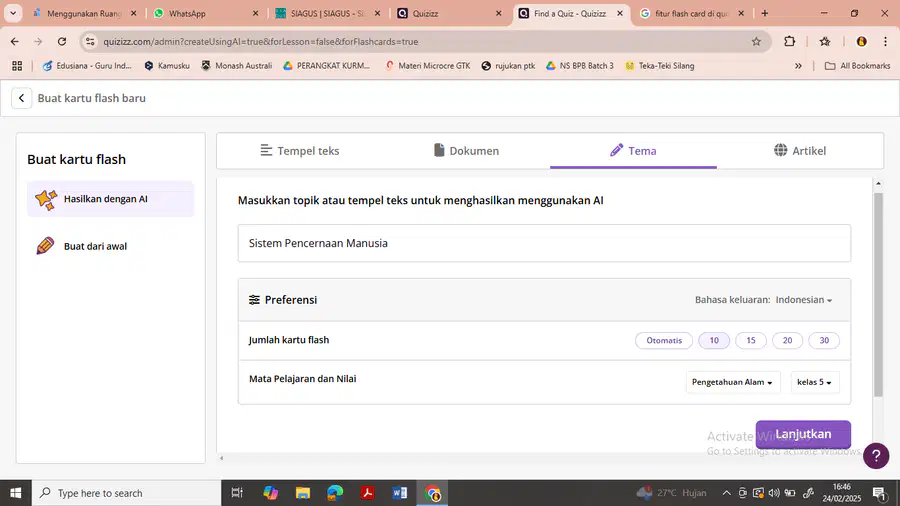Switch to the Menggunakan Ruang browser tab
This screenshot has width=900, height=506.
pos(84,13)
